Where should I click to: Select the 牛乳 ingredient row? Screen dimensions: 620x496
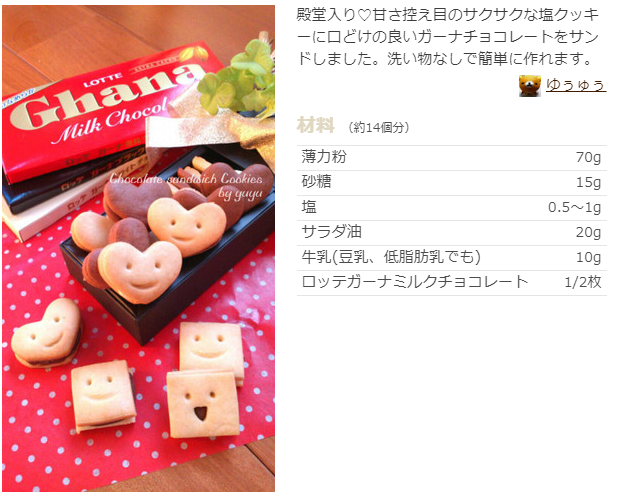[452, 257]
